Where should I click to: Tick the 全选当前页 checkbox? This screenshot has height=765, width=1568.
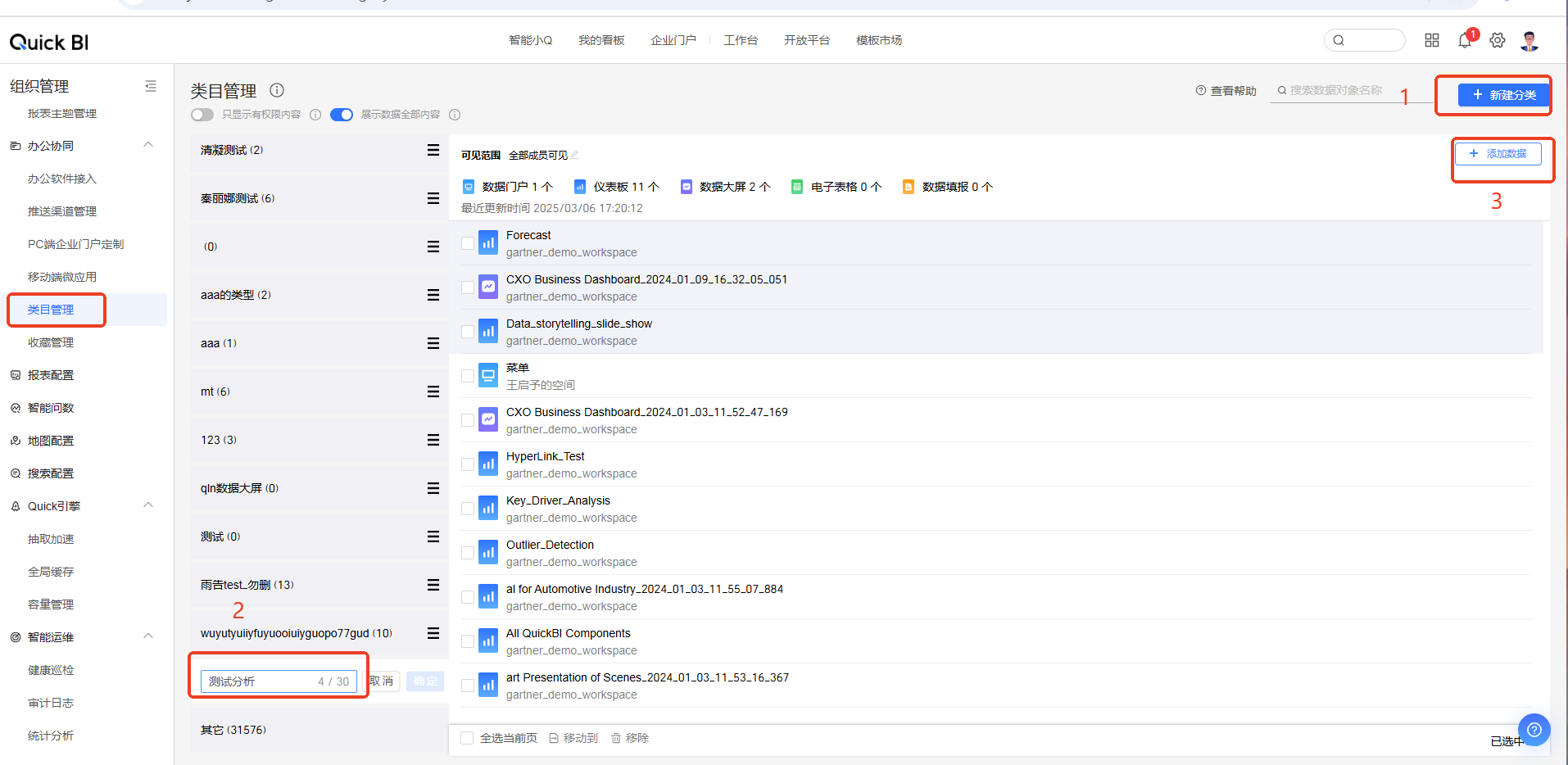click(467, 738)
